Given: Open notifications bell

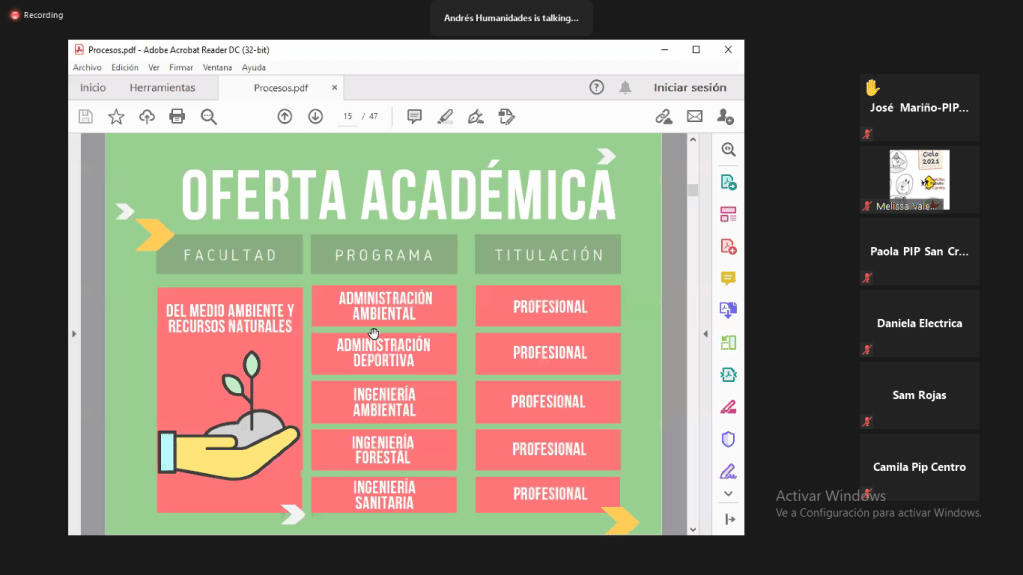Looking at the screenshot, I should coord(625,88).
